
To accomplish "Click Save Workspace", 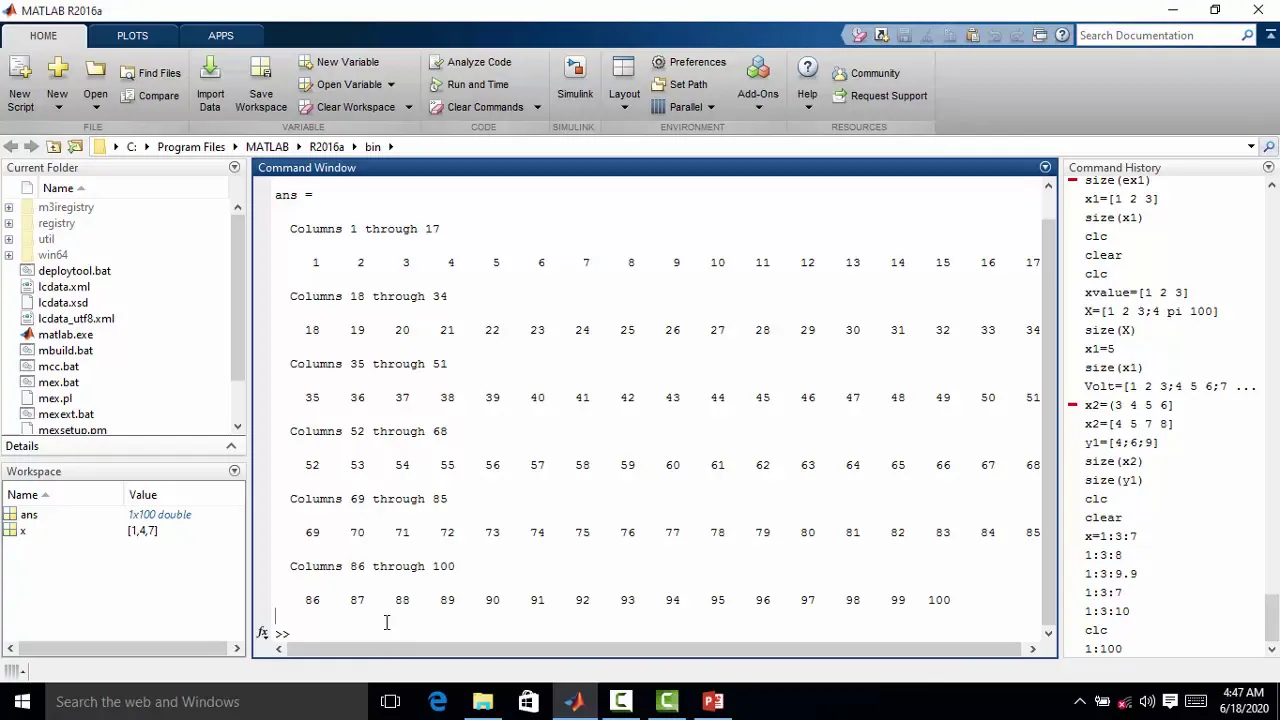I will [x=261, y=85].
